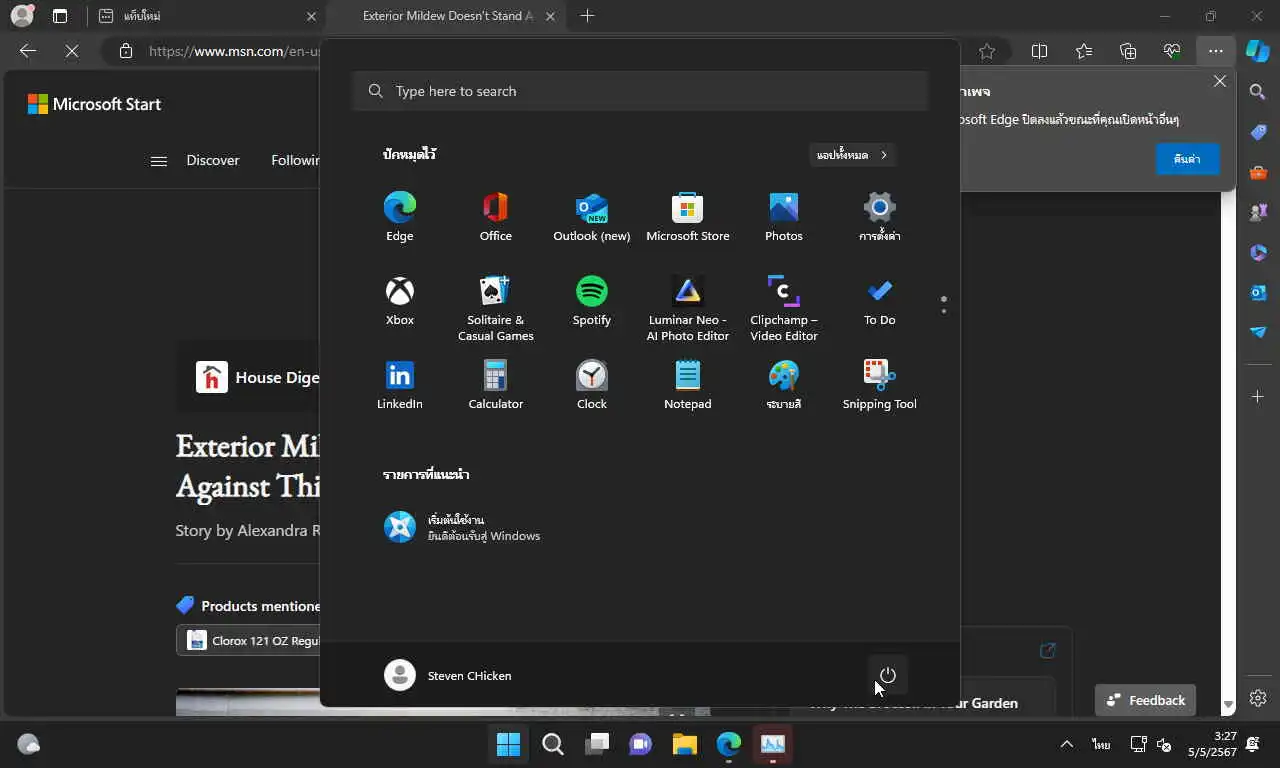The width and height of the screenshot is (1280, 768).
Task: Open the all apps list button
Action: click(x=852, y=155)
